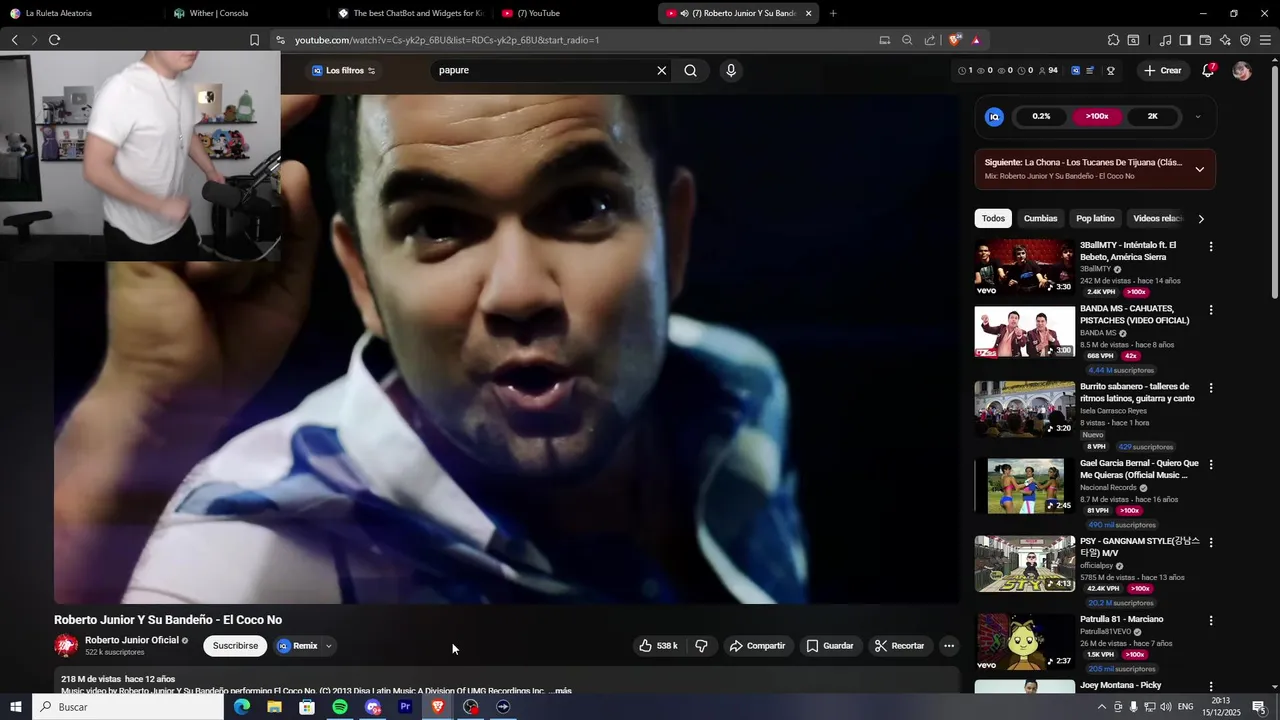The width and height of the screenshot is (1280, 720).
Task: Click the share page icon in address bar
Action: [x=930, y=40]
